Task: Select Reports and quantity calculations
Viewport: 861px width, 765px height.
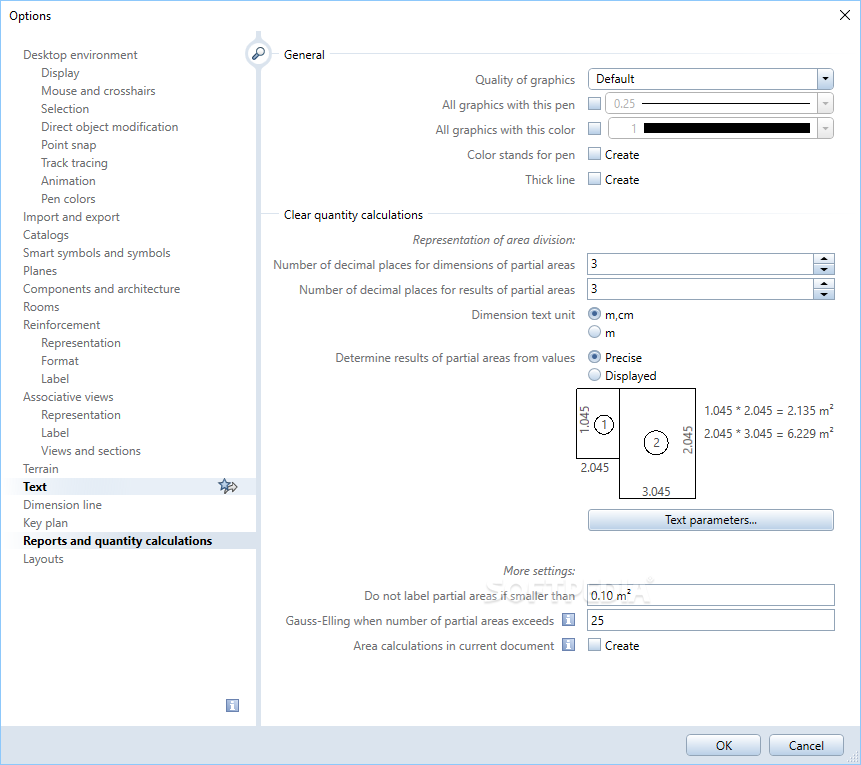Action: (x=118, y=541)
